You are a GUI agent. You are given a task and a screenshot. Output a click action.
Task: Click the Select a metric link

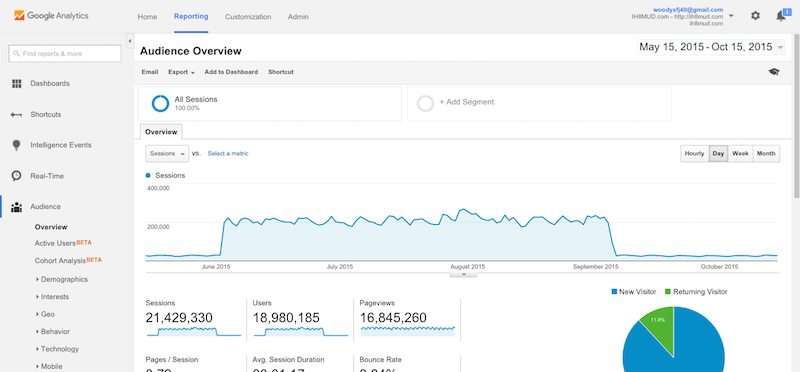[x=228, y=154]
